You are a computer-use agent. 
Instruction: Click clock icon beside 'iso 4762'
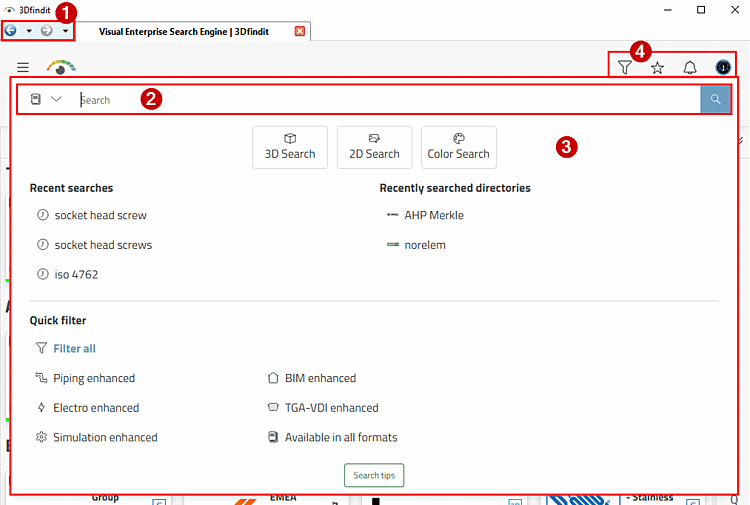click(43, 274)
